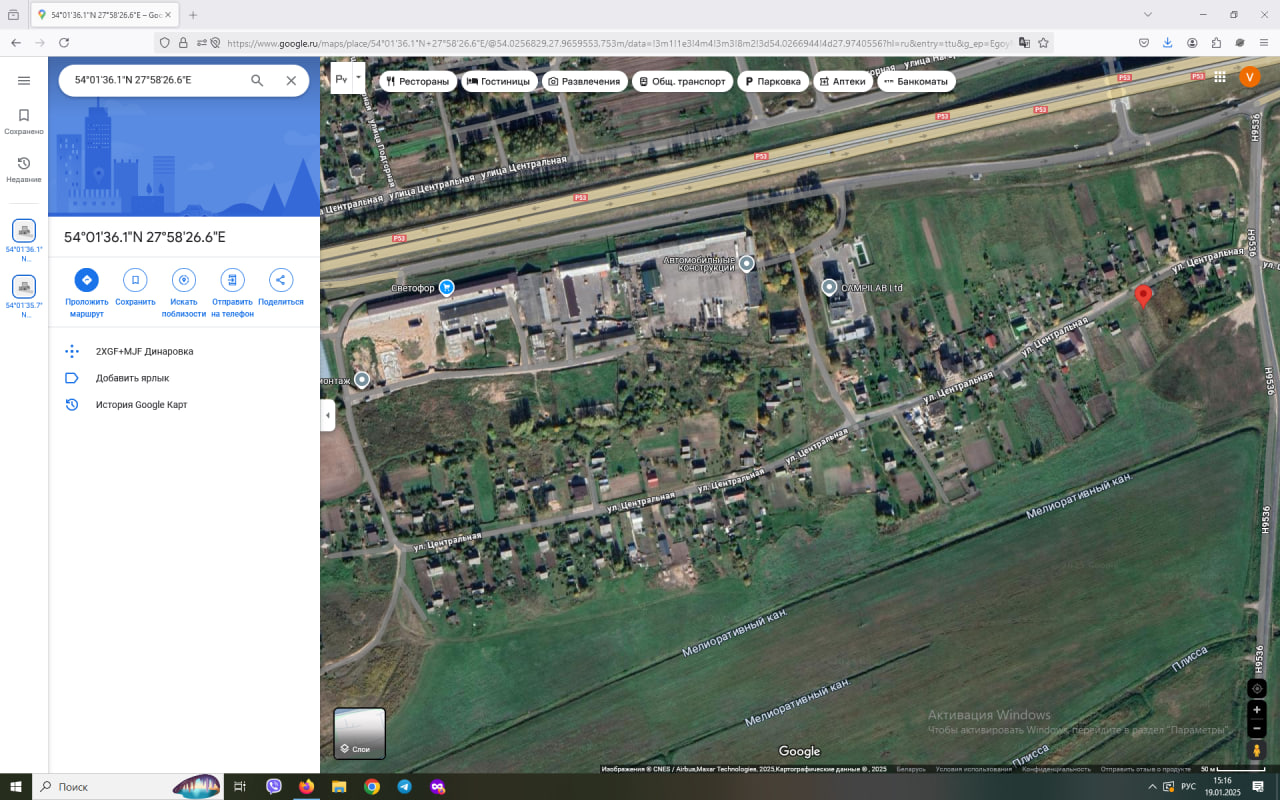Screen dimensions: 1280x800
Task: Open the Google Maps hamburger menu
Action: click(24, 81)
